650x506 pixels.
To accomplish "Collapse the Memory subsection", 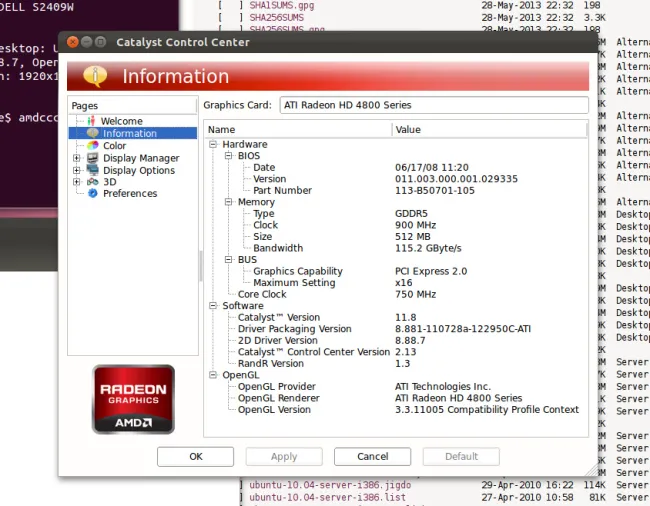I will click(228, 202).
